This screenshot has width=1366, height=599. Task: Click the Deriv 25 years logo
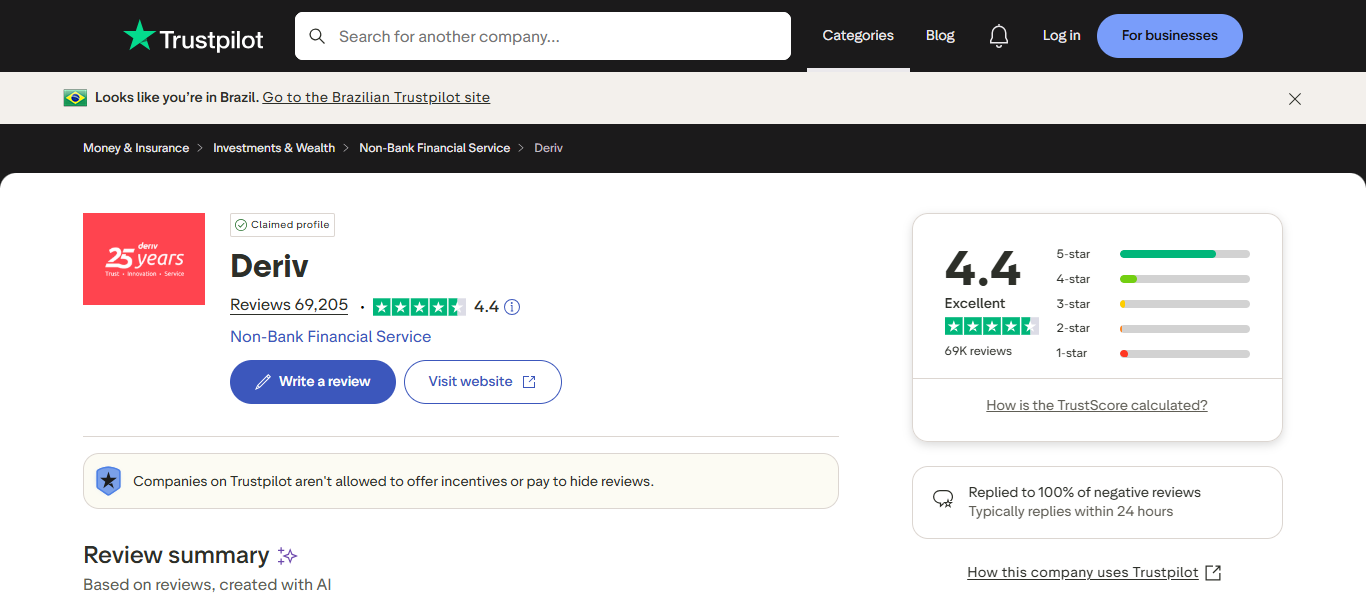coord(144,259)
